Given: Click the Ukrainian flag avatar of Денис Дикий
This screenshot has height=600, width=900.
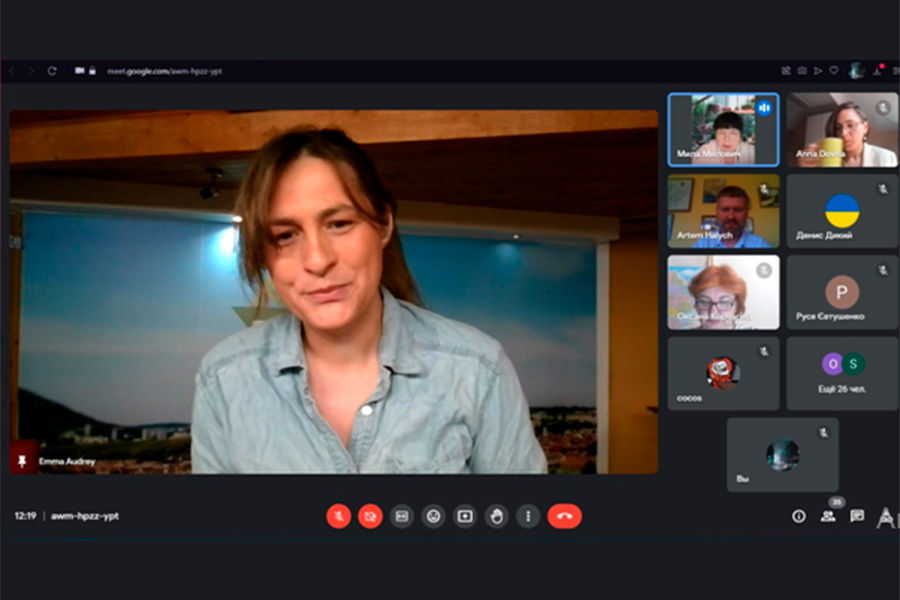Looking at the screenshot, I should 842,211.
